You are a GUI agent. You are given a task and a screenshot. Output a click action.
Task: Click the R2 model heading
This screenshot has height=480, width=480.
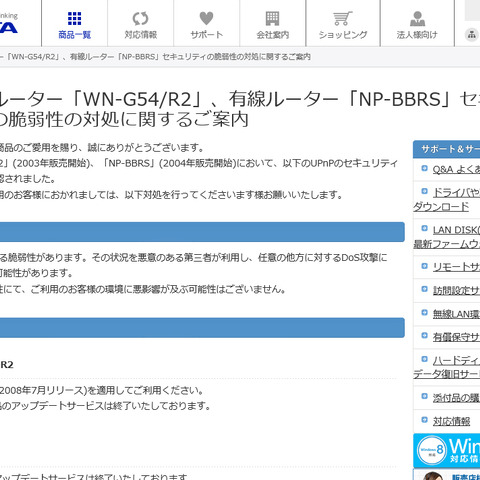[x=7, y=365]
